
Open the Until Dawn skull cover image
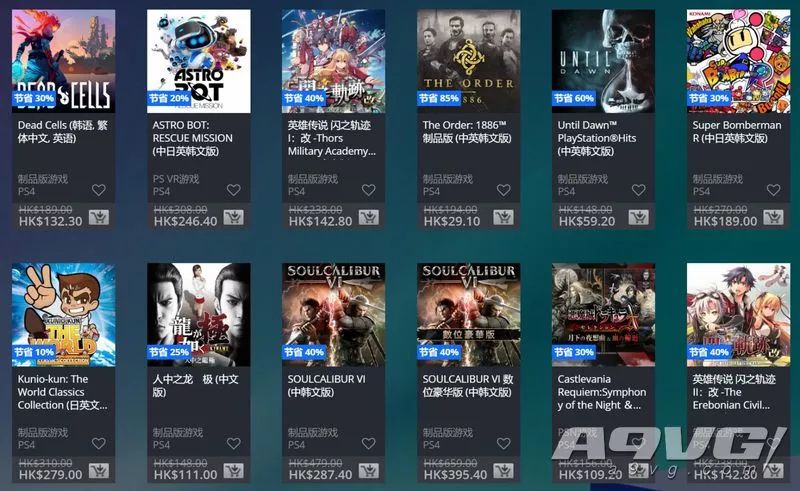click(603, 61)
